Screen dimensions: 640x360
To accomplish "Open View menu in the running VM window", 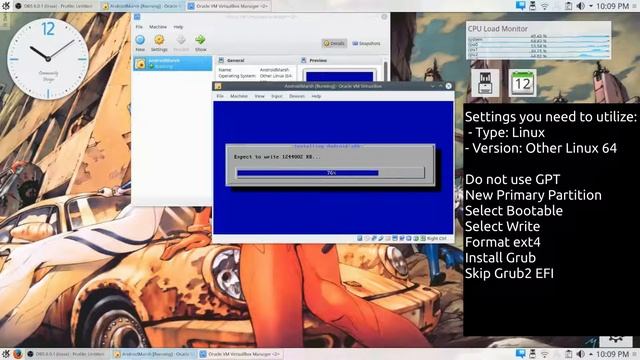I will click(x=260, y=96).
